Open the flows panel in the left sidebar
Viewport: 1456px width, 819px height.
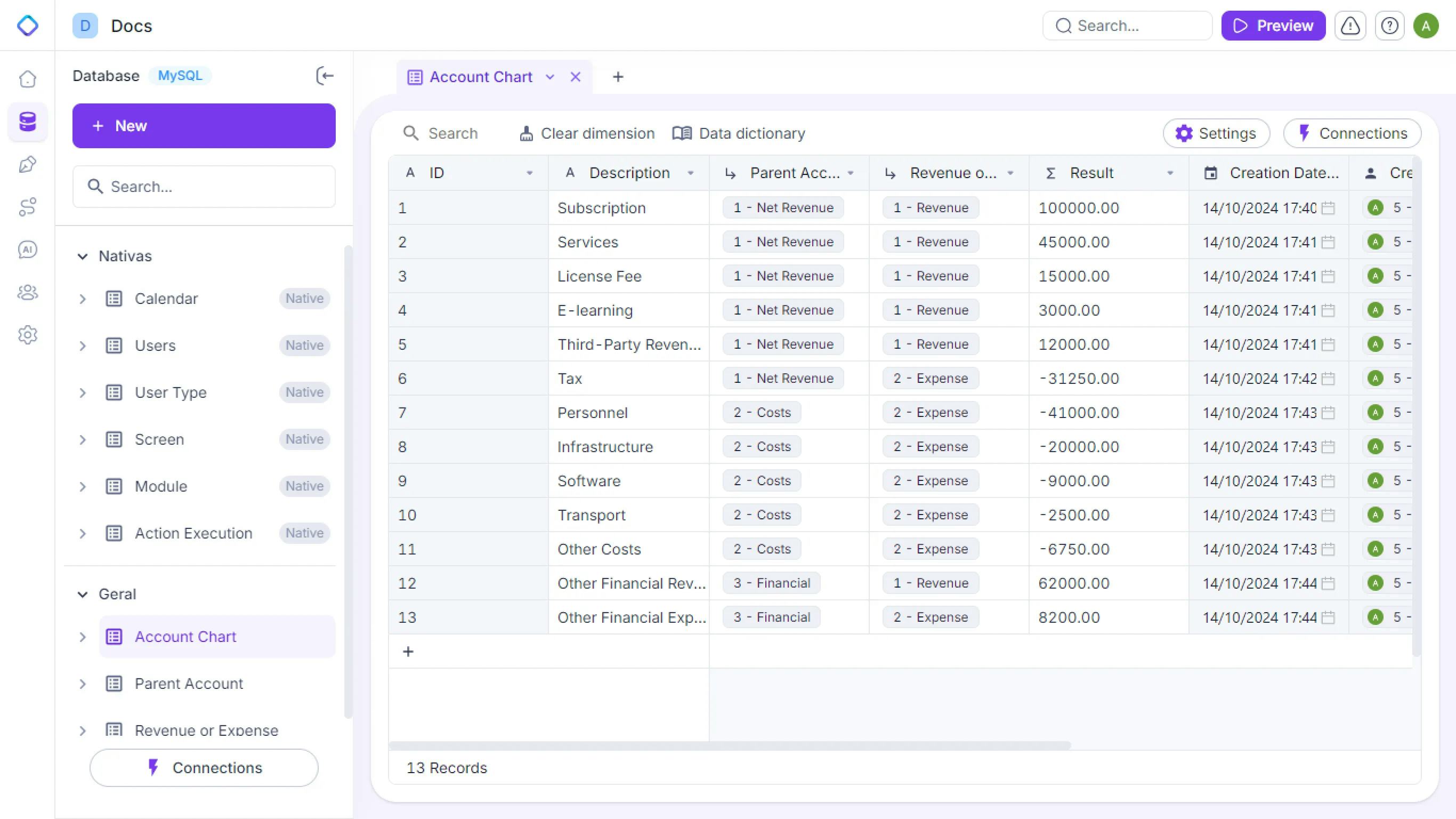(x=27, y=206)
